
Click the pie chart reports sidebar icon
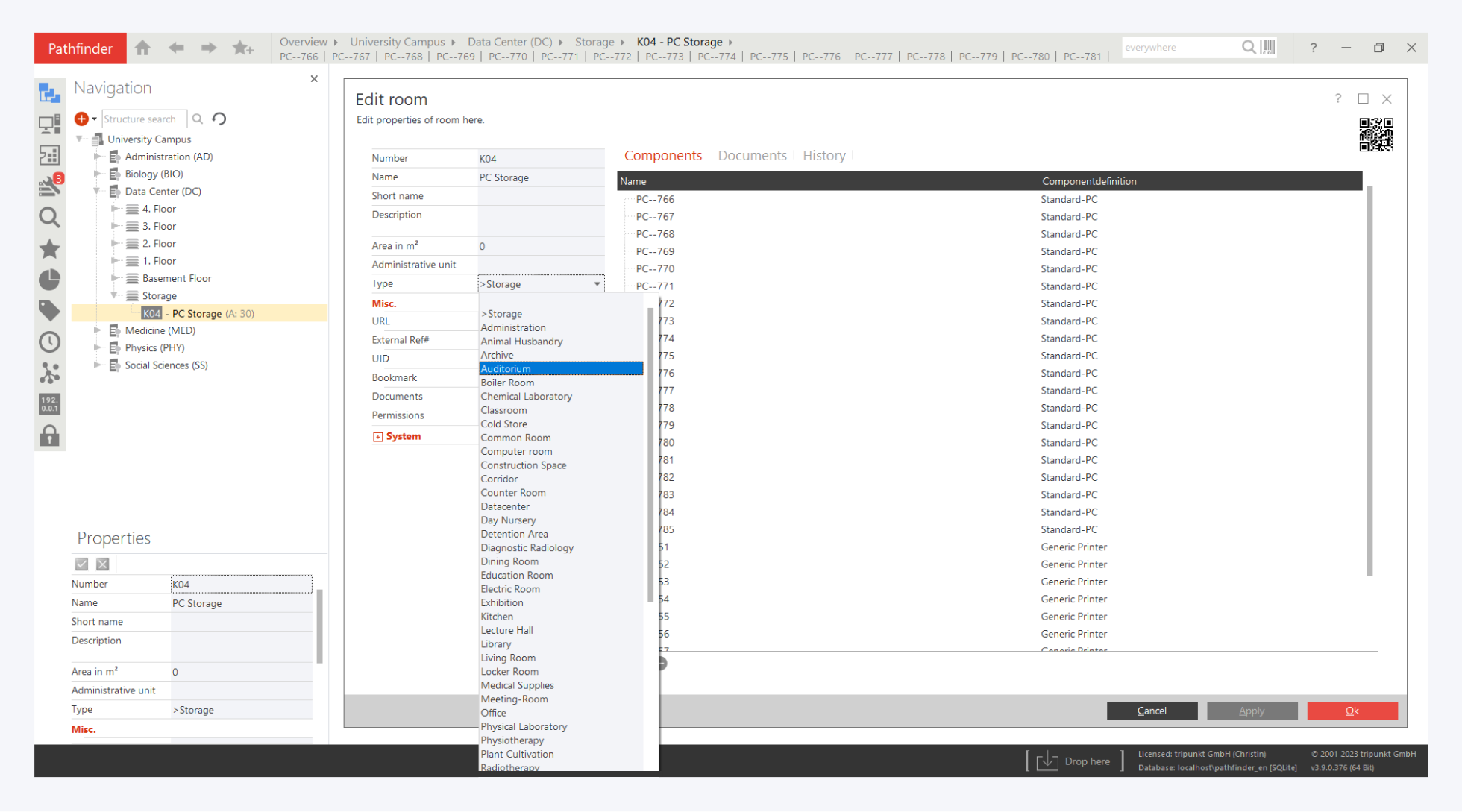click(49, 280)
